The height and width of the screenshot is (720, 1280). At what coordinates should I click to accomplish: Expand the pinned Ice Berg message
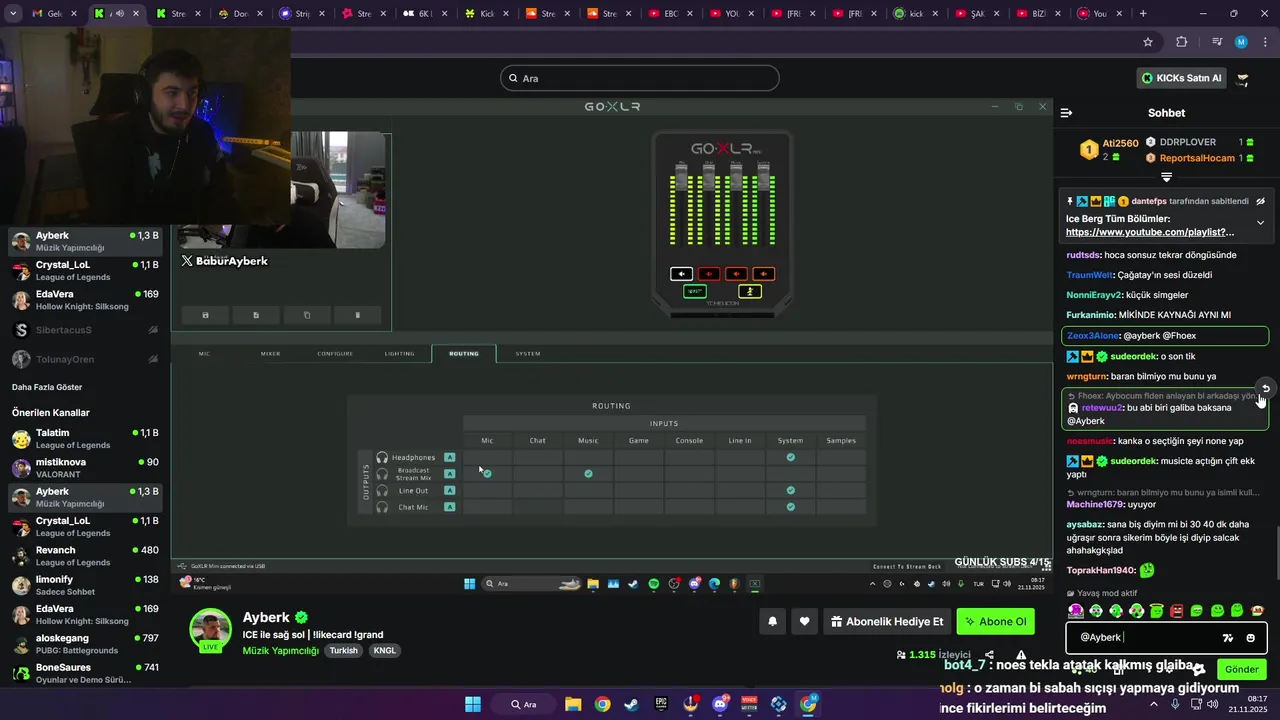pos(1260,223)
